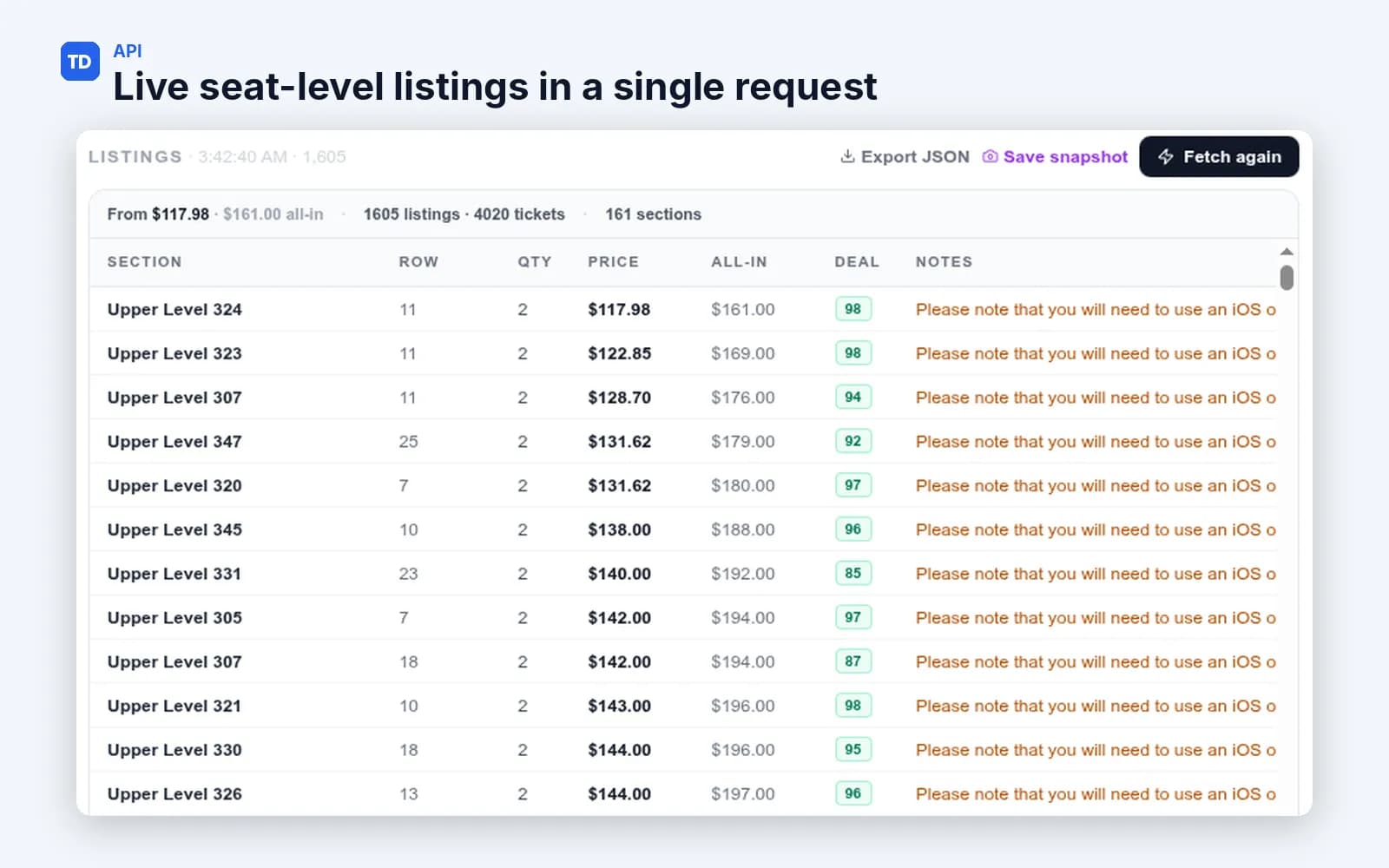Select the Upper Level 305 listing
Image resolution: width=1389 pixels, height=868 pixels.
pyautogui.click(x=684, y=617)
